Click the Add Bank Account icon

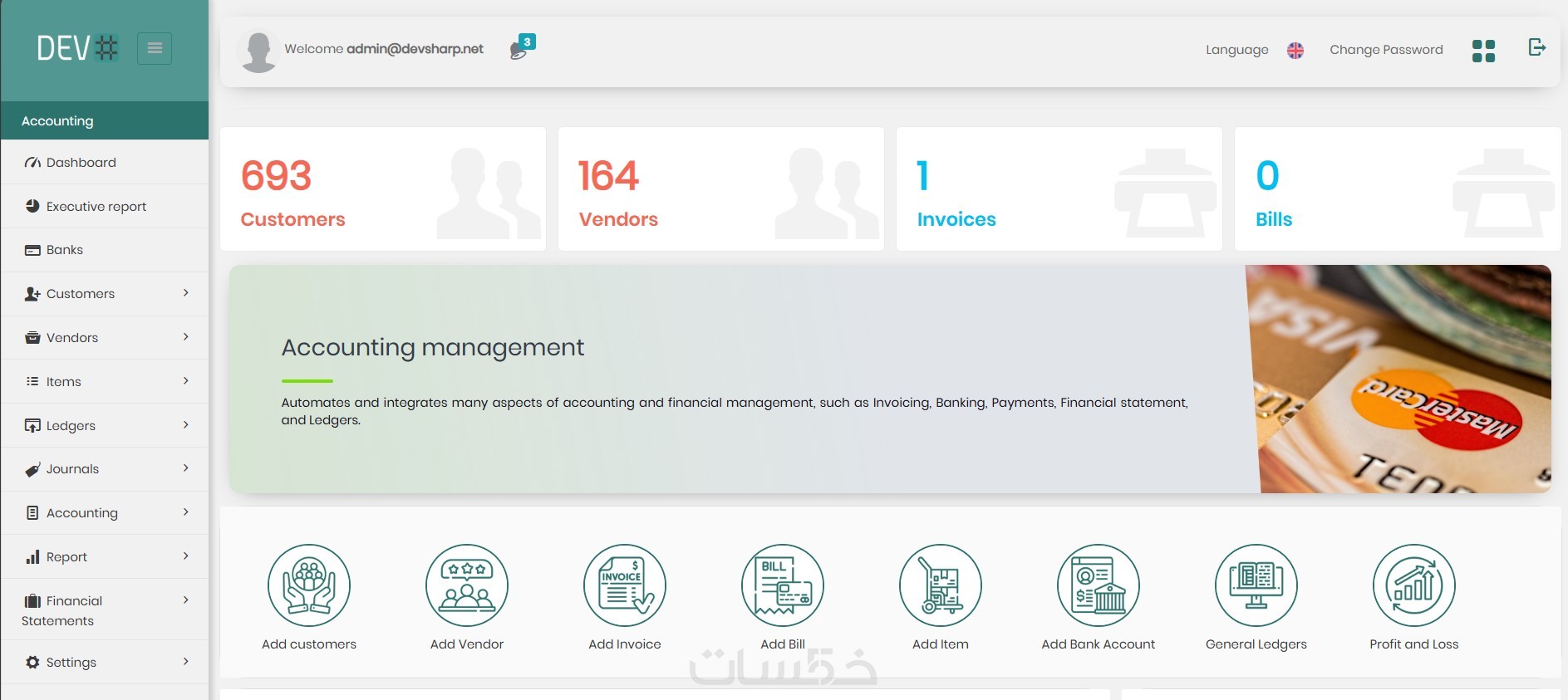coord(1099,585)
